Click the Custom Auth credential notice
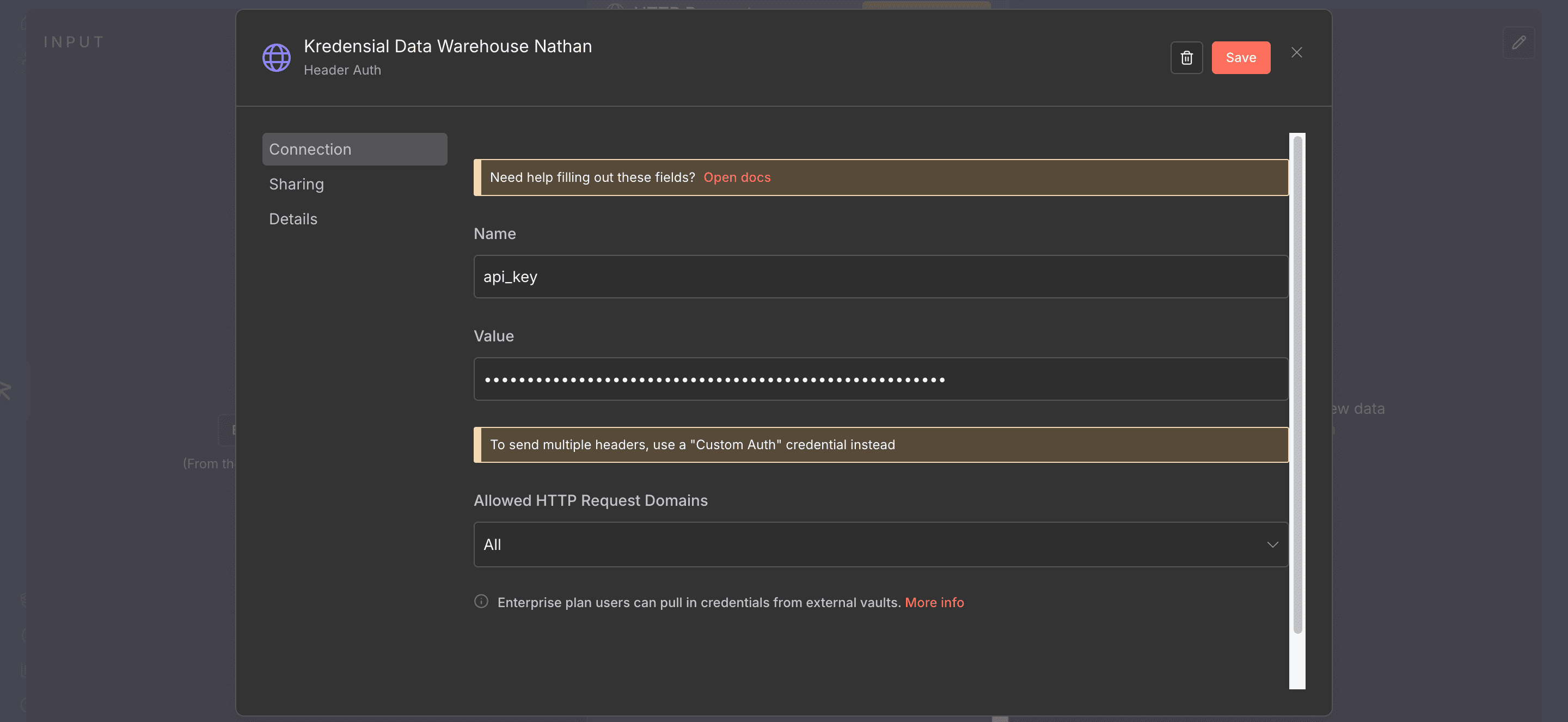The height and width of the screenshot is (722, 1568). pyautogui.click(x=881, y=444)
